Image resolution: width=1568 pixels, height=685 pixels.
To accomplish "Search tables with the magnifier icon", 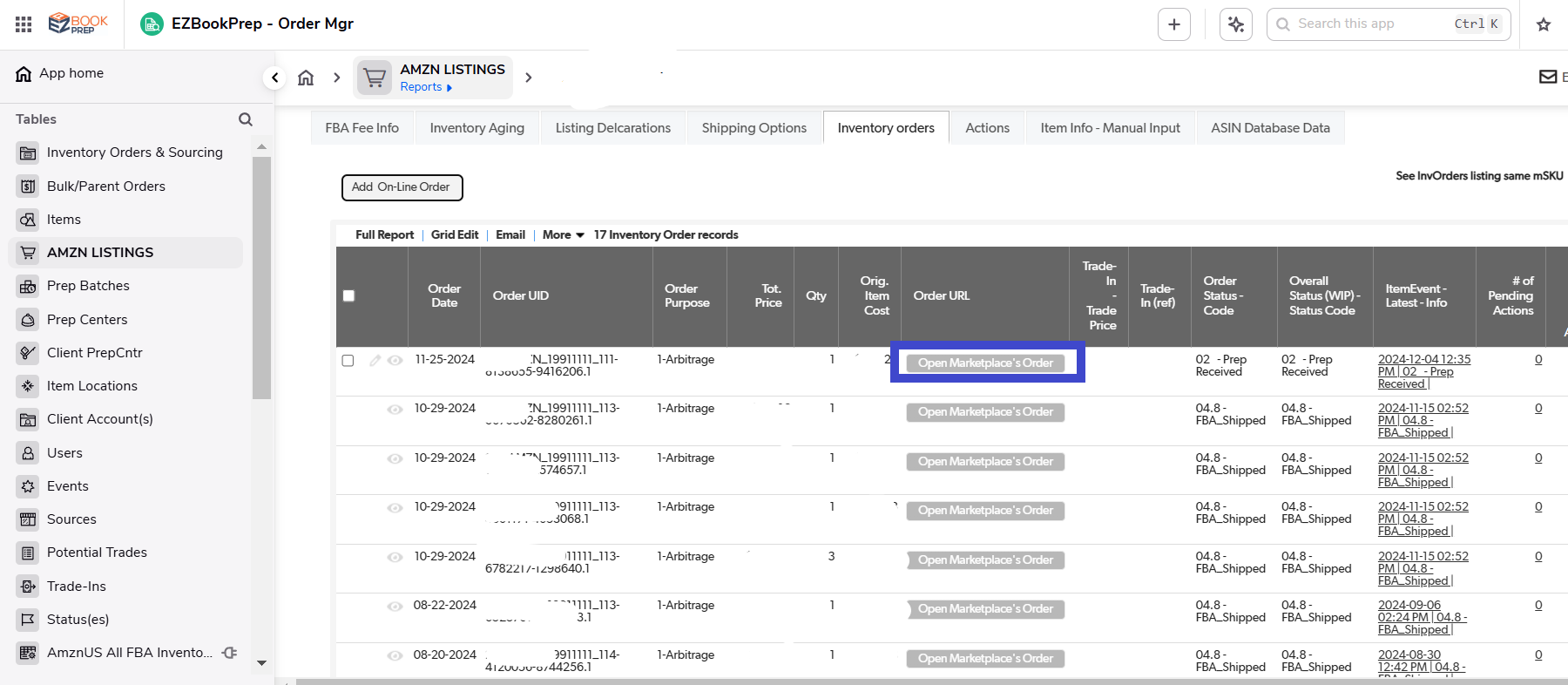I will [x=246, y=119].
